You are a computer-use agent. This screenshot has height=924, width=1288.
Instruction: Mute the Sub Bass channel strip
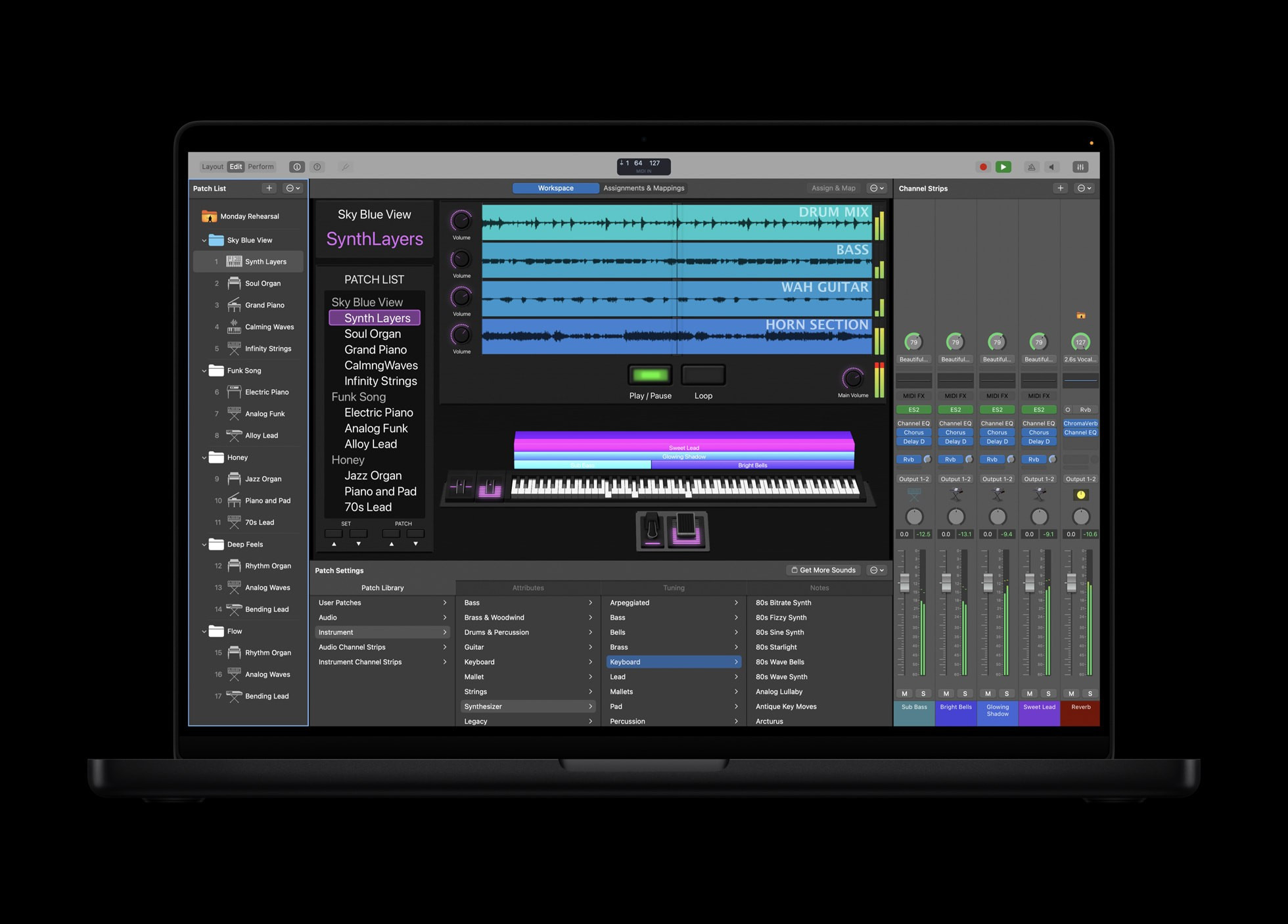click(904, 693)
